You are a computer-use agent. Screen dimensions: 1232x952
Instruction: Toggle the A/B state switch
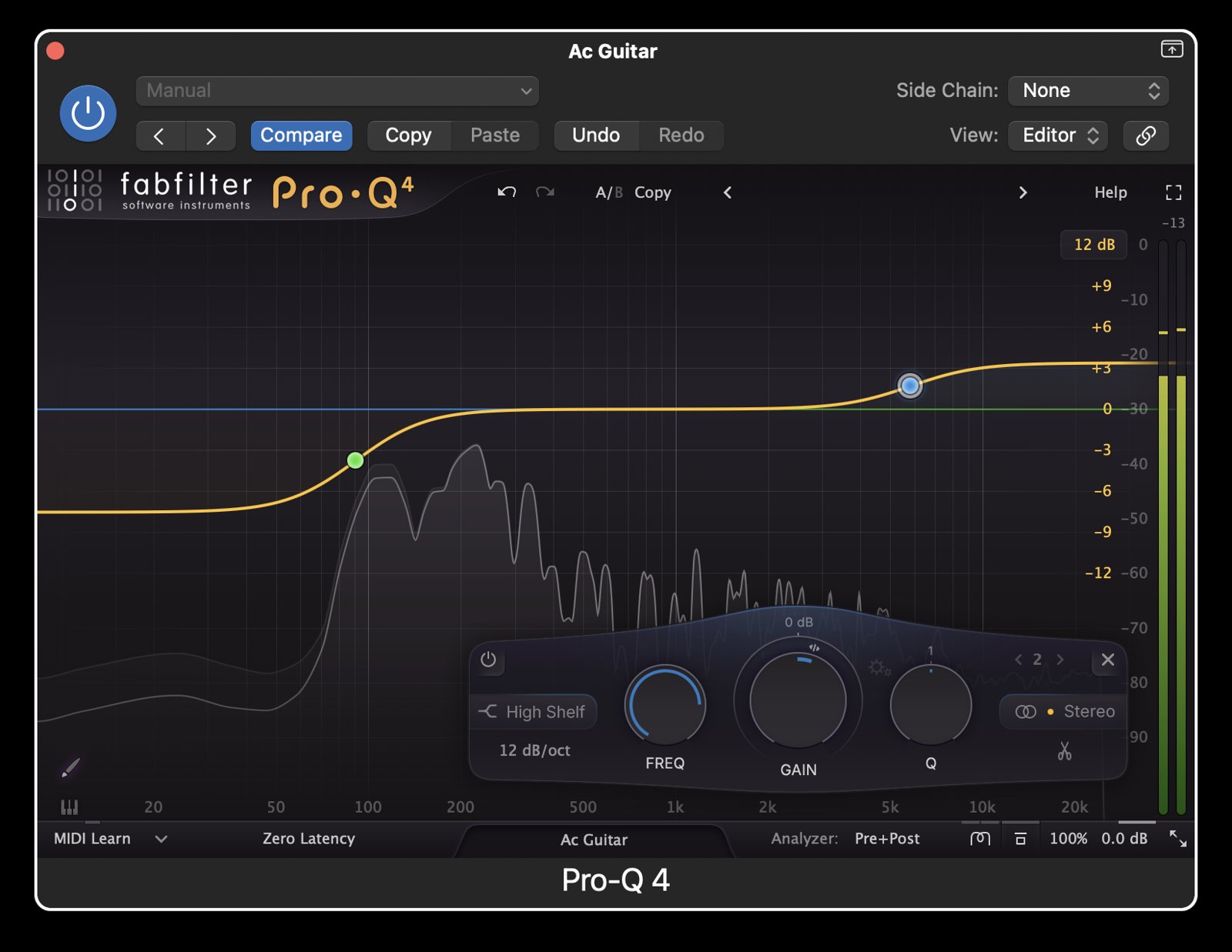pyautogui.click(x=608, y=192)
